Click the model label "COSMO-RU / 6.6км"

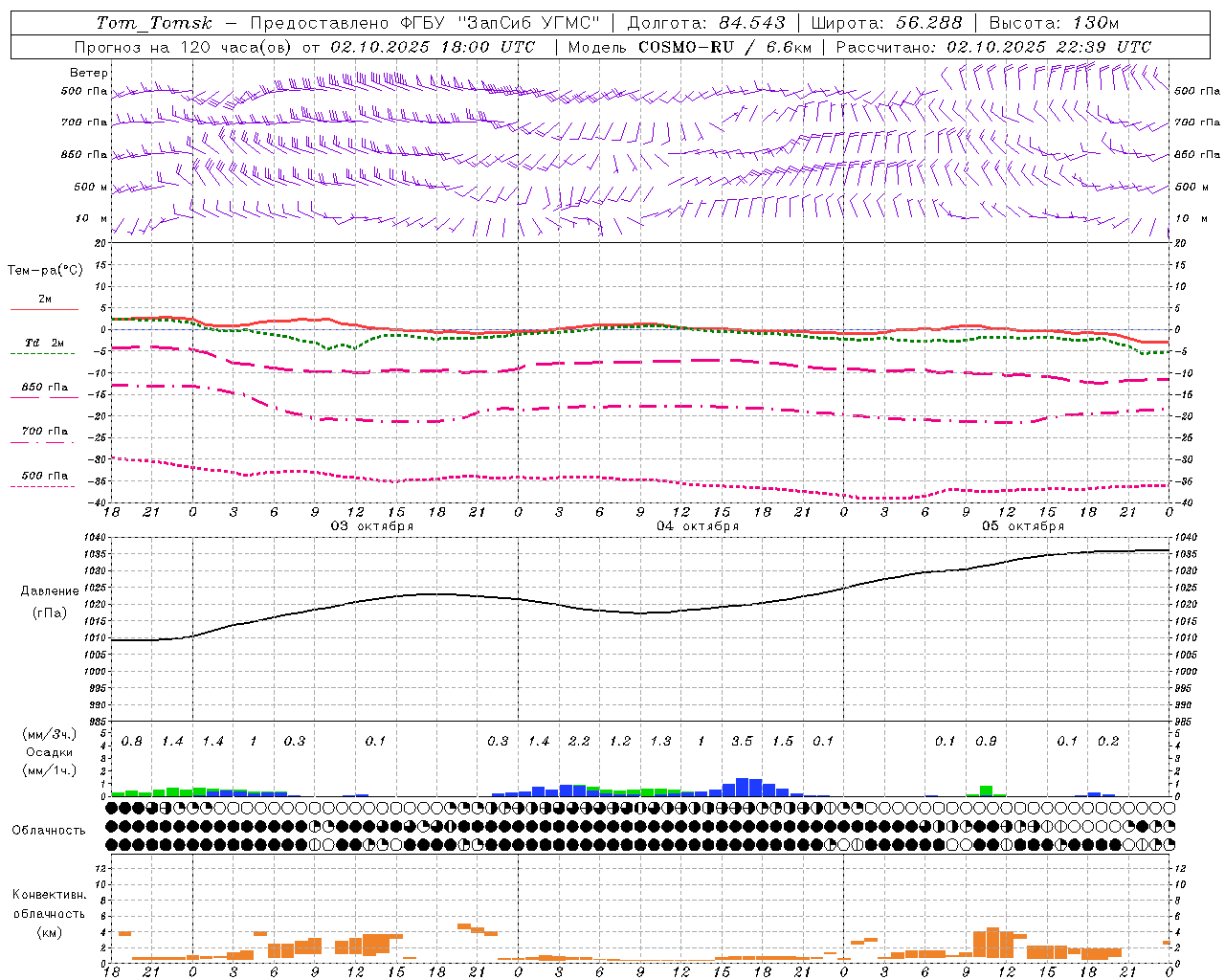coord(725,47)
